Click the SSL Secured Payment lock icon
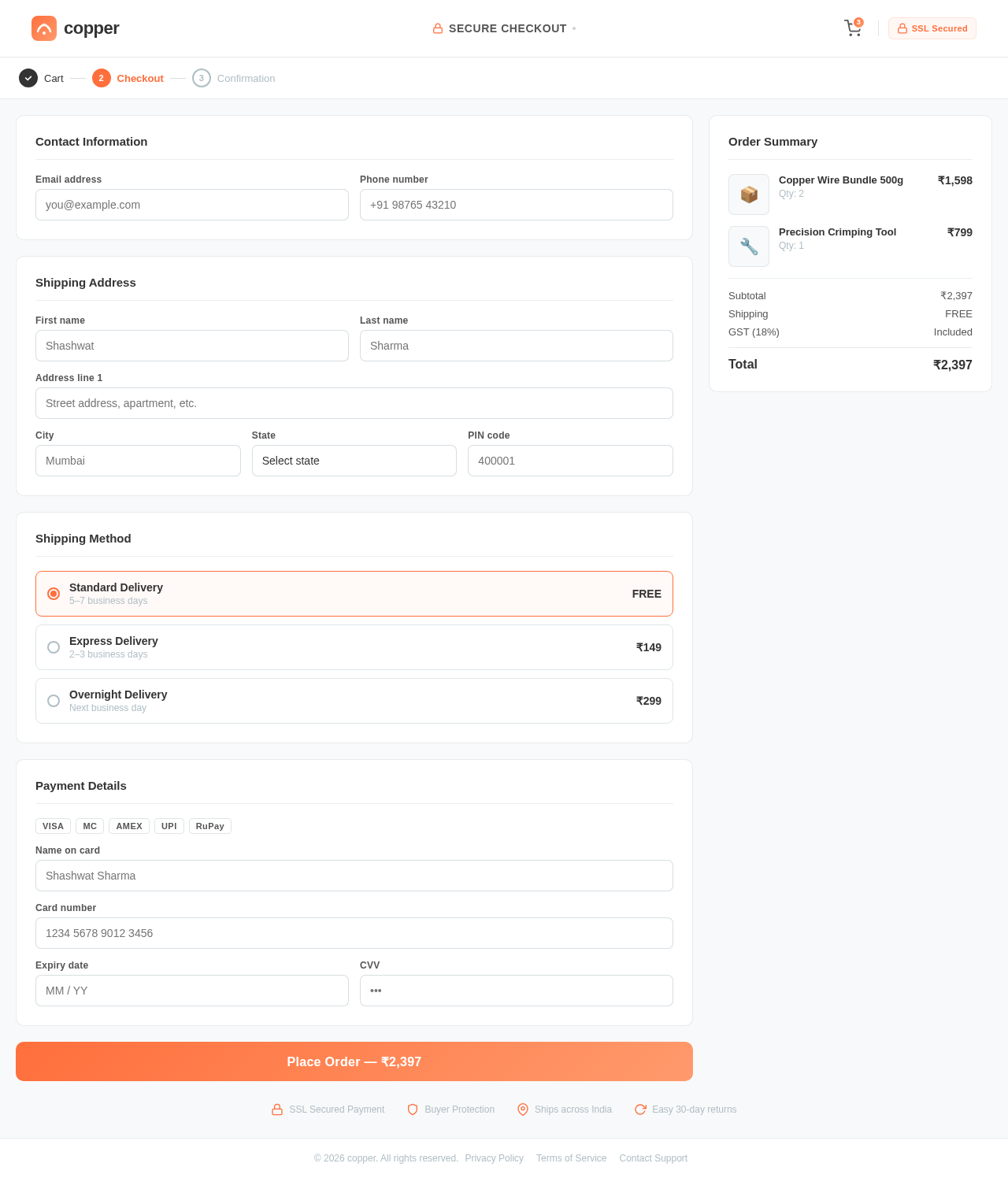This screenshot has width=1008, height=1178. point(277,1109)
